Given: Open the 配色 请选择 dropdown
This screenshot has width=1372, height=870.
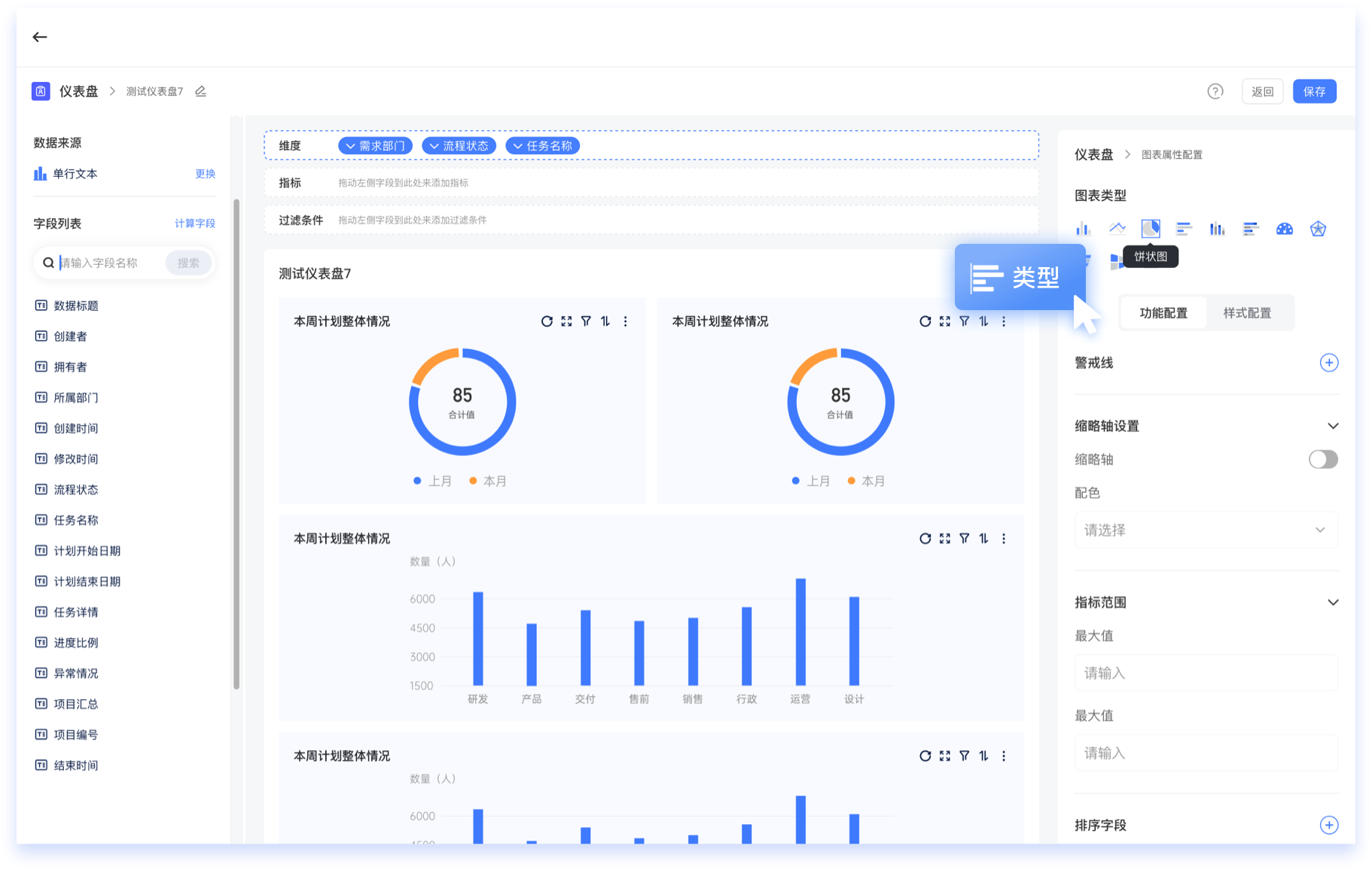Looking at the screenshot, I should 1205,530.
